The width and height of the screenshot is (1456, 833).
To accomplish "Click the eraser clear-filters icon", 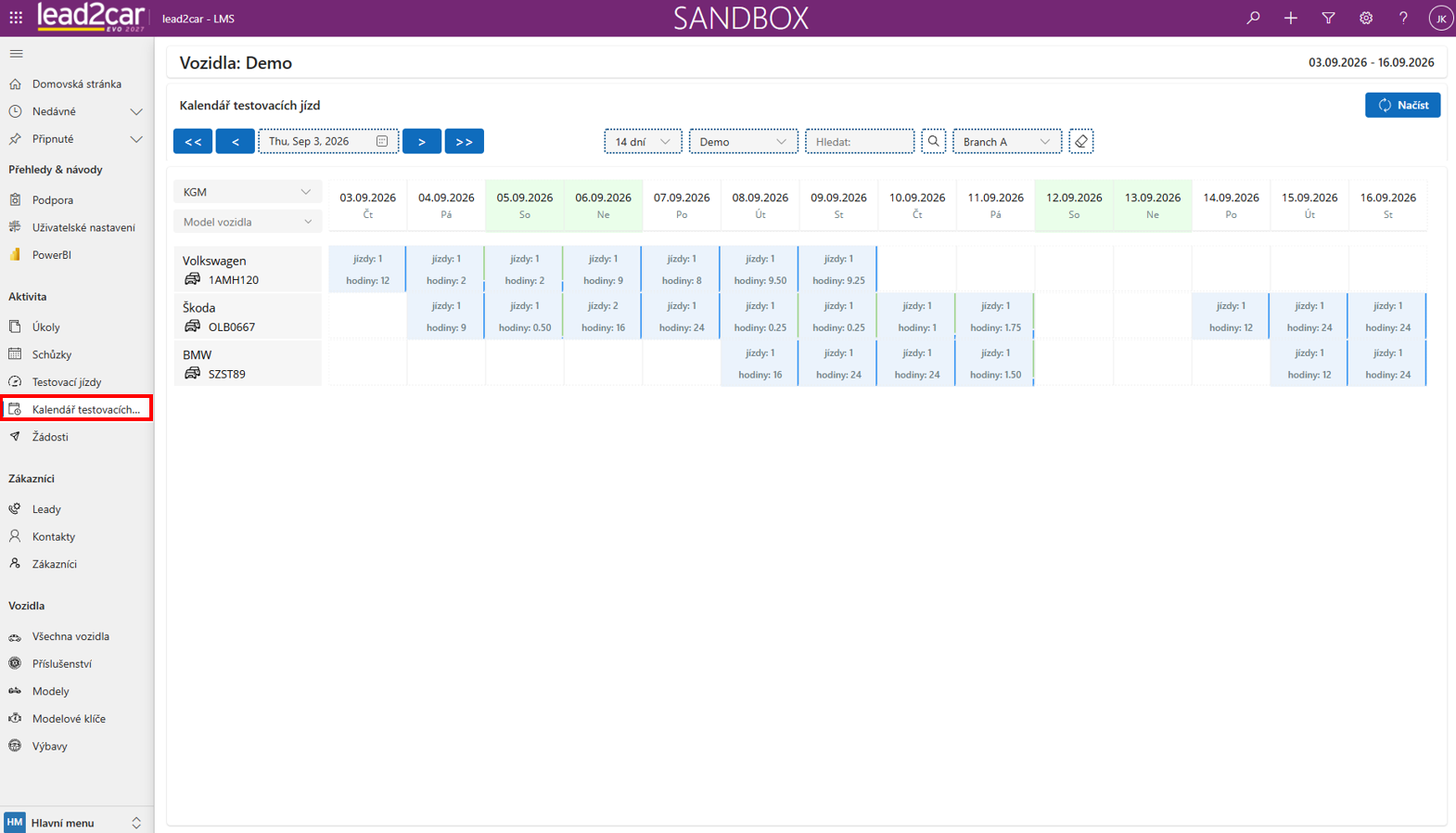I will (x=1081, y=141).
